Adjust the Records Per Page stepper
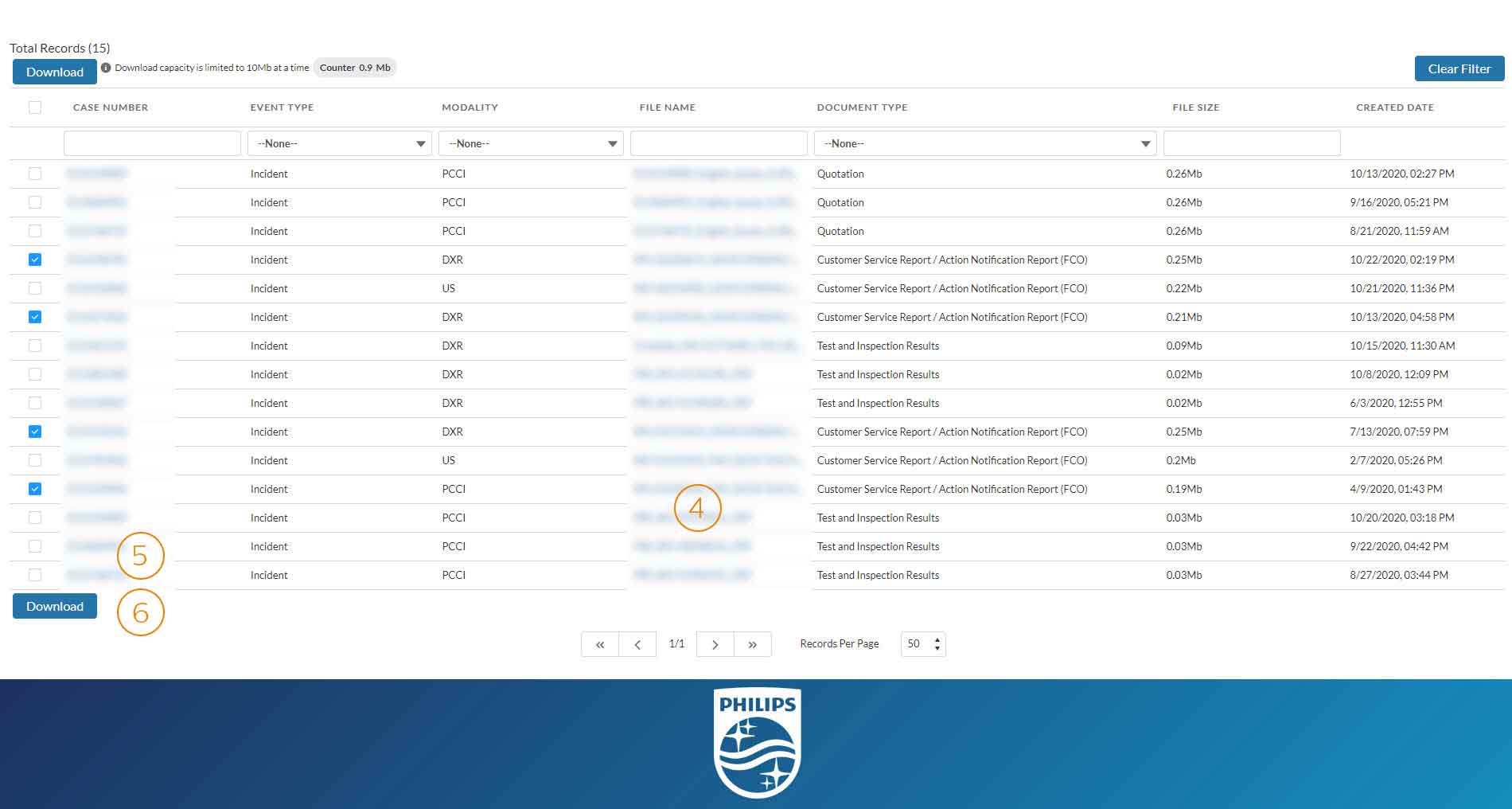The image size is (1512, 809). point(937,644)
